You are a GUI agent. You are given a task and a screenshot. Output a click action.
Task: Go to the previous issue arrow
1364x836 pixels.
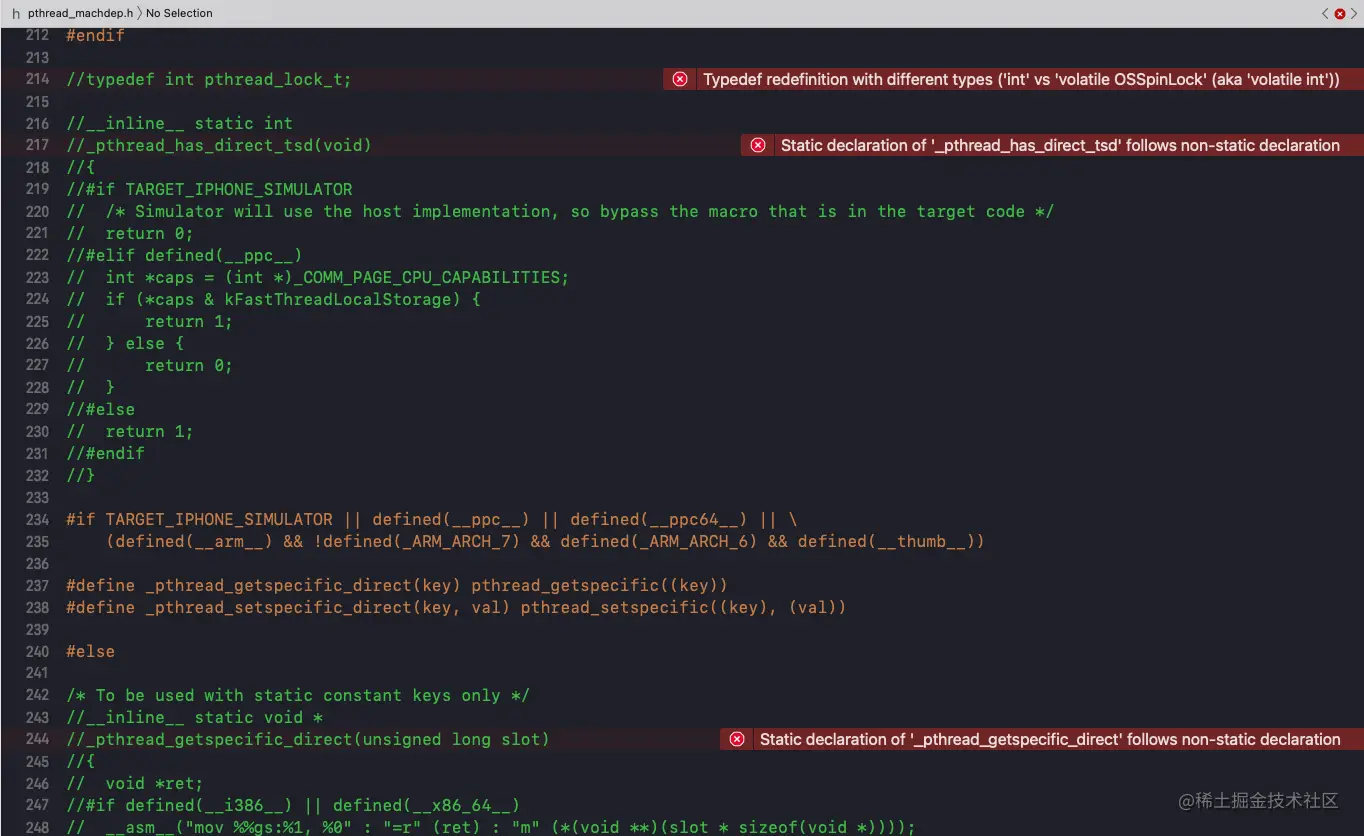pos(1325,14)
